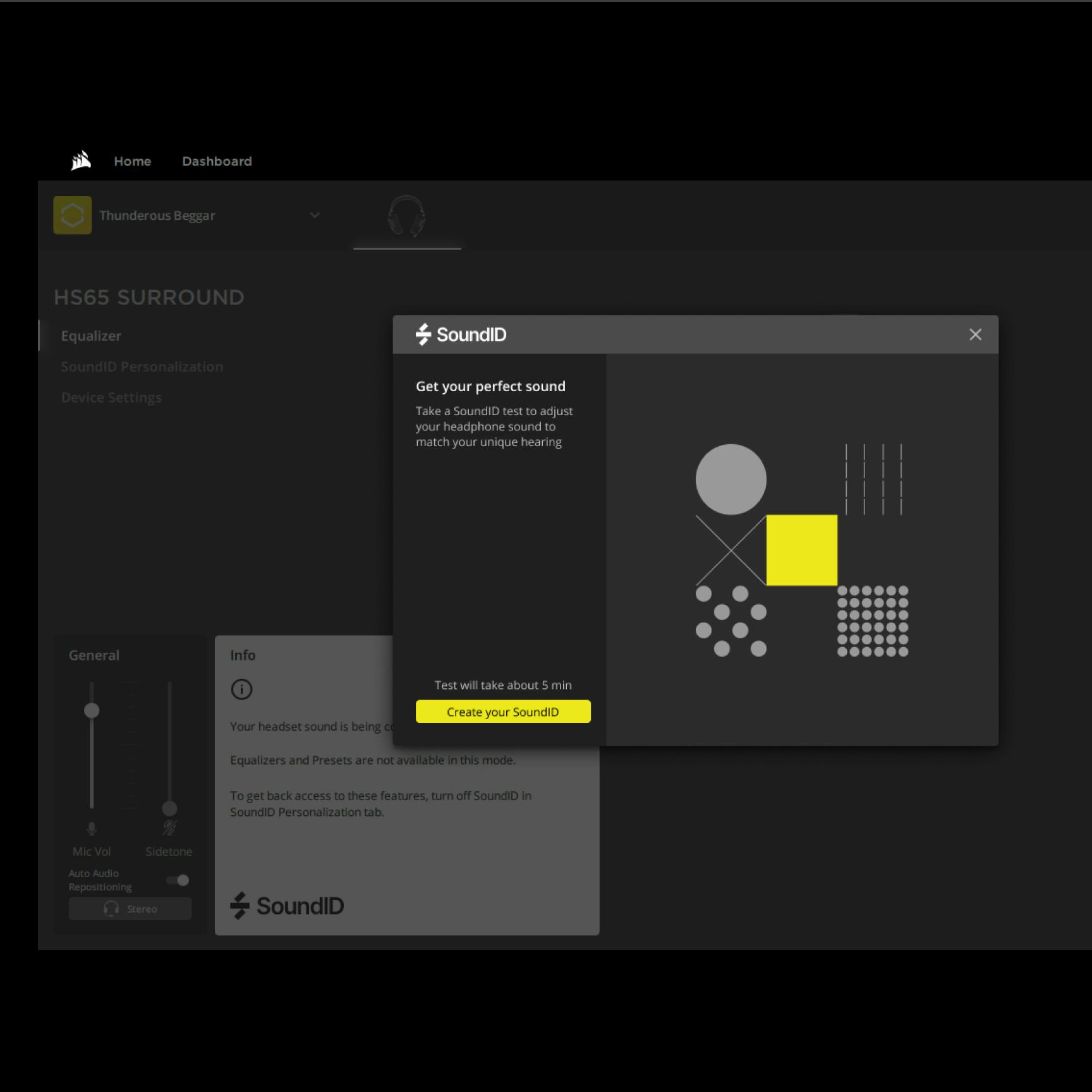Image resolution: width=1092 pixels, height=1092 pixels.
Task: Expand the Thunderous Beggar profile chevron
Action: tap(315, 215)
